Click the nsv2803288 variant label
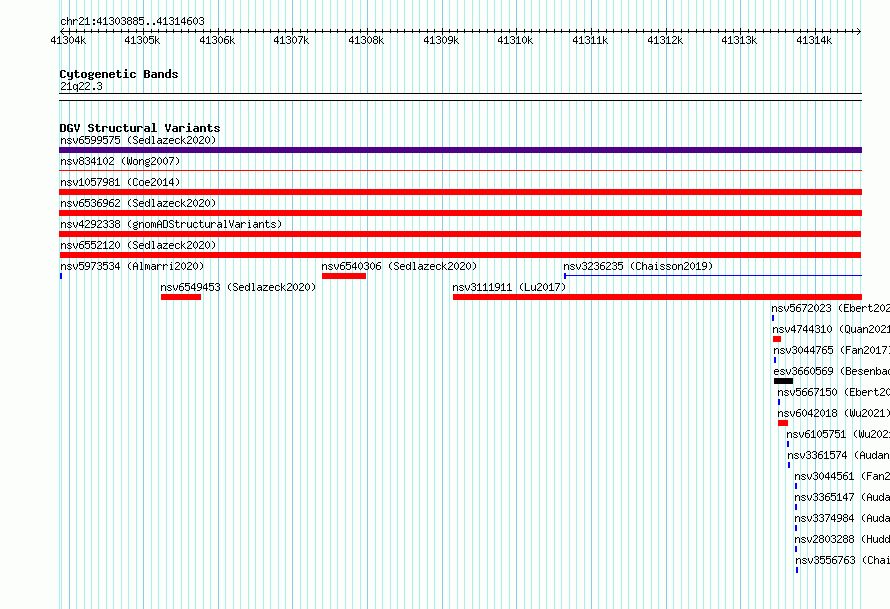 pos(842,539)
